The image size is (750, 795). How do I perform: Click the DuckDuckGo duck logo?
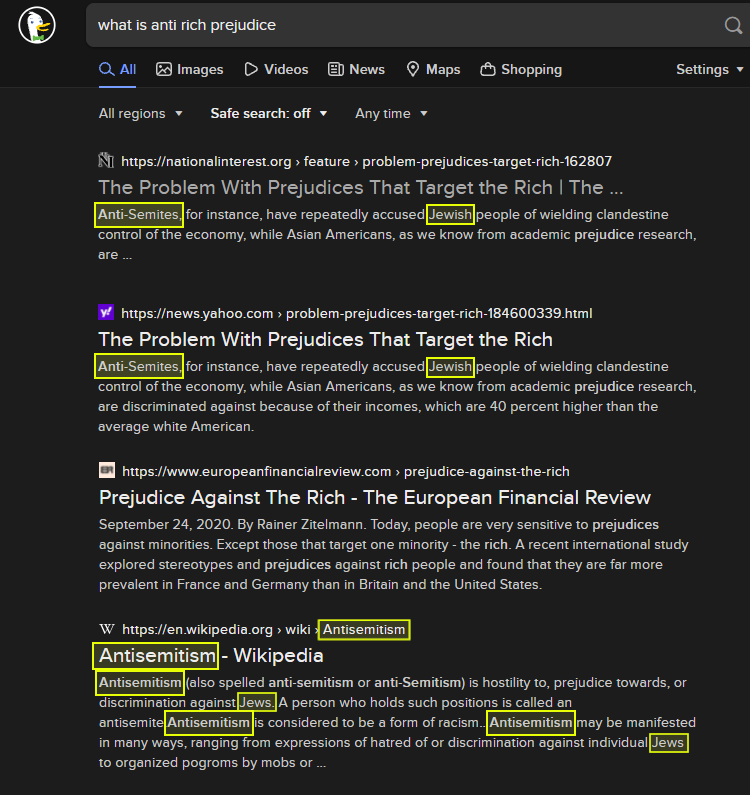(37, 25)
